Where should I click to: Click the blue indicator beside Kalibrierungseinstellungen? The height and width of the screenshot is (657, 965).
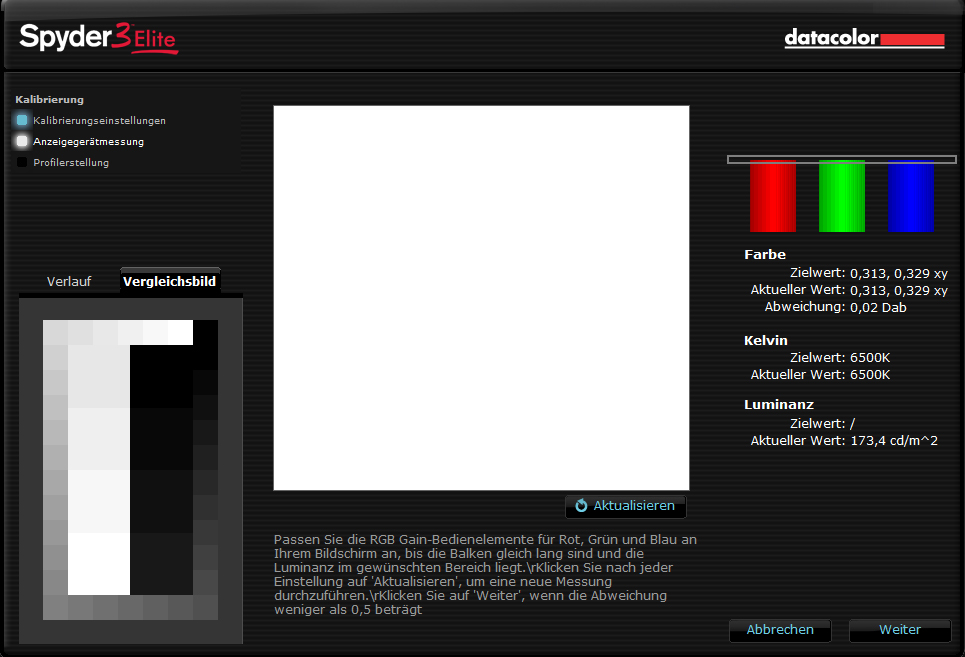pyautogui.click(x=22, y=120)
